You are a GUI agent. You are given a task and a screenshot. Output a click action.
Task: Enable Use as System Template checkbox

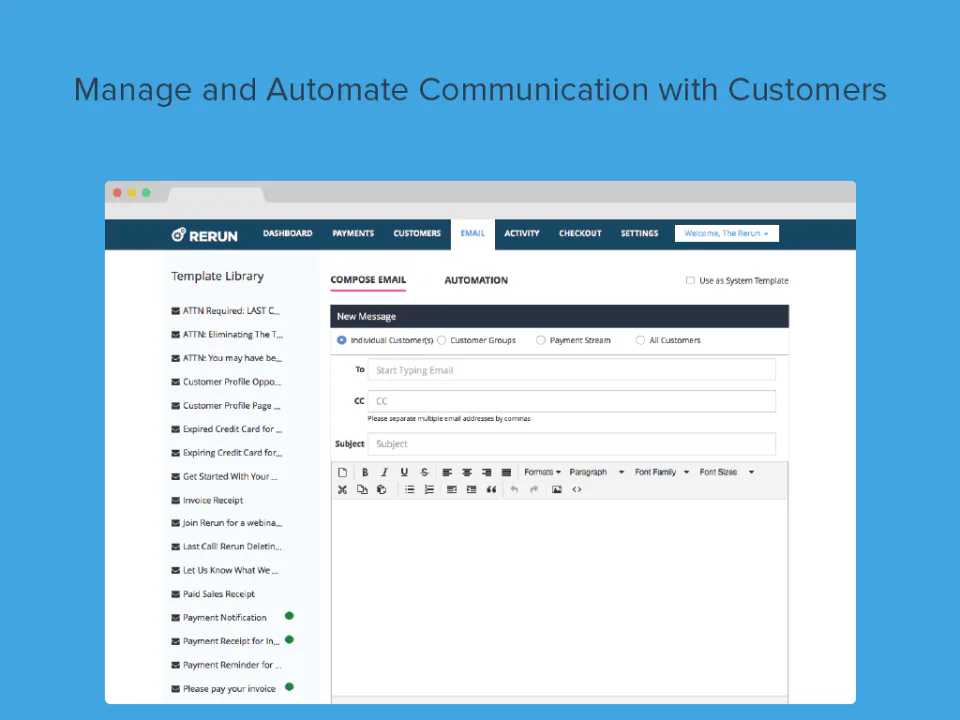[690, 280]
